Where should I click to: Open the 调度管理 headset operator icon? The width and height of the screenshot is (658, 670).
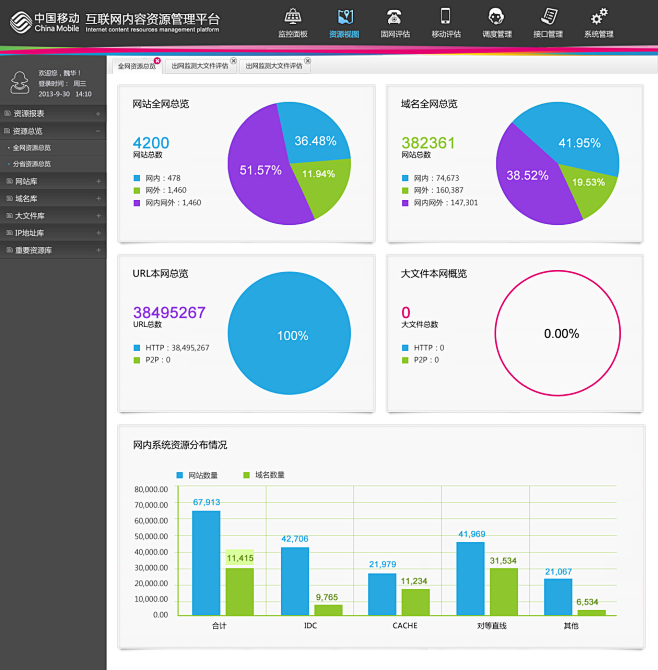pyautogui.click(x=496, y=17)
